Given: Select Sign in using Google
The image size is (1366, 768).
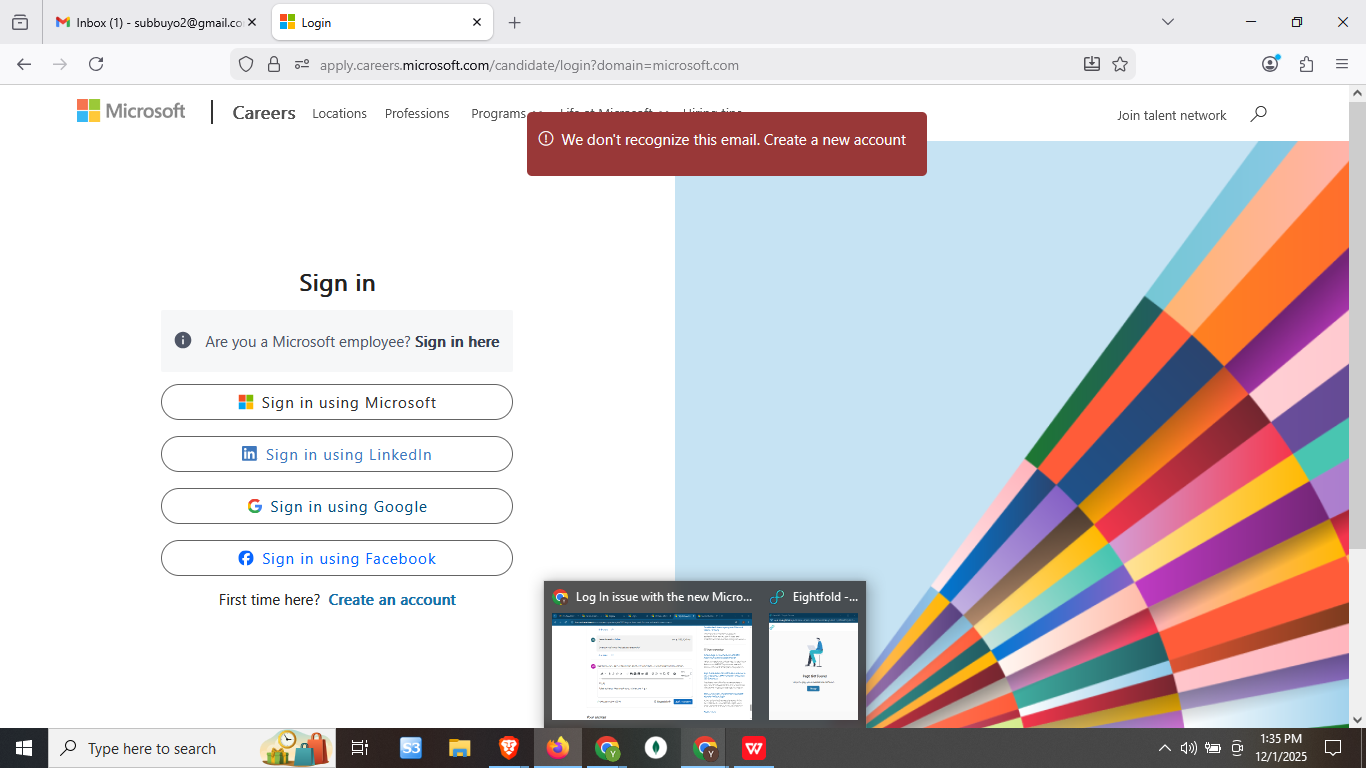Looking at the screenshot, I should pos(336,506).
